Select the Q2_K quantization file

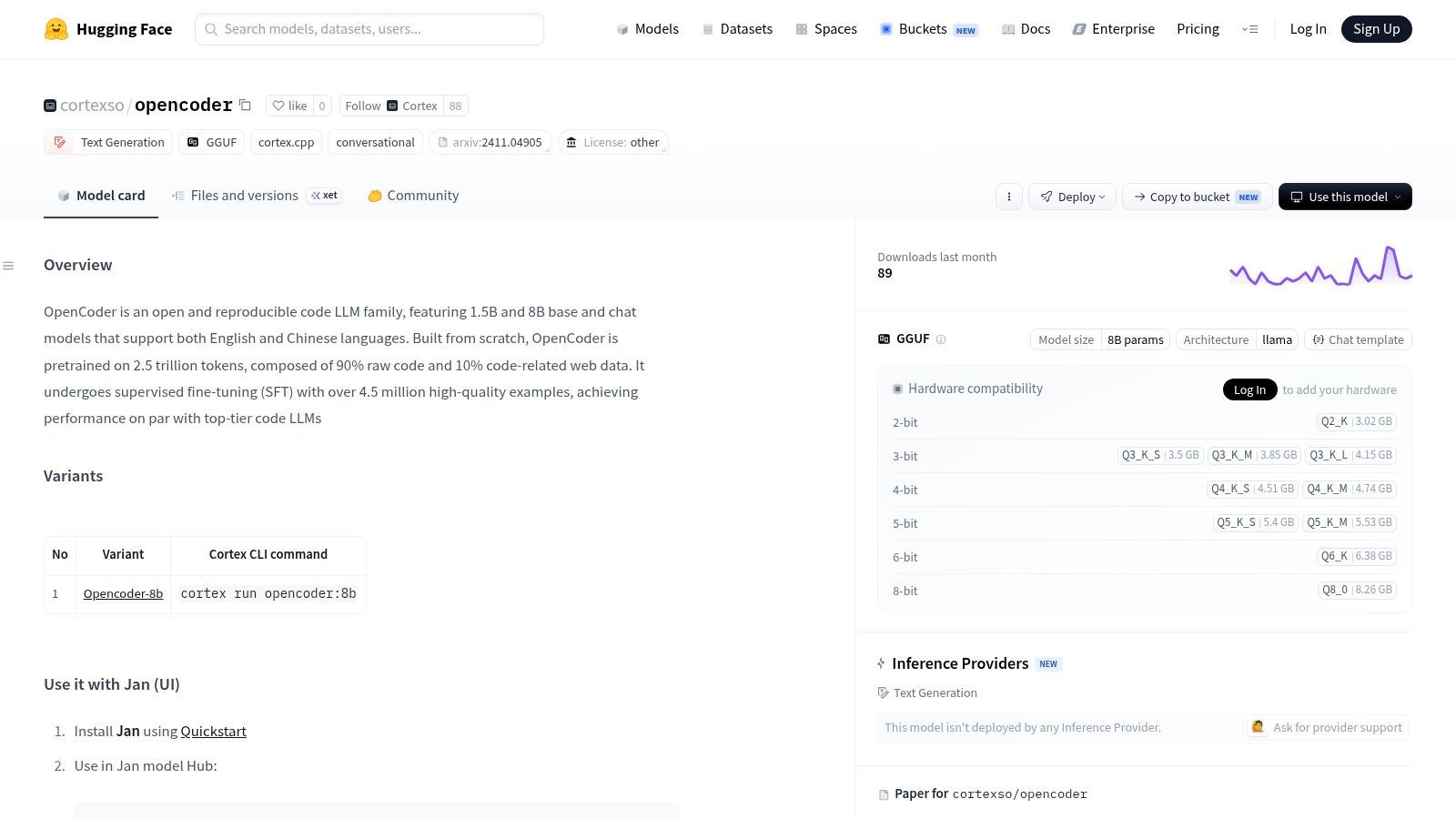coord(1357,421)
